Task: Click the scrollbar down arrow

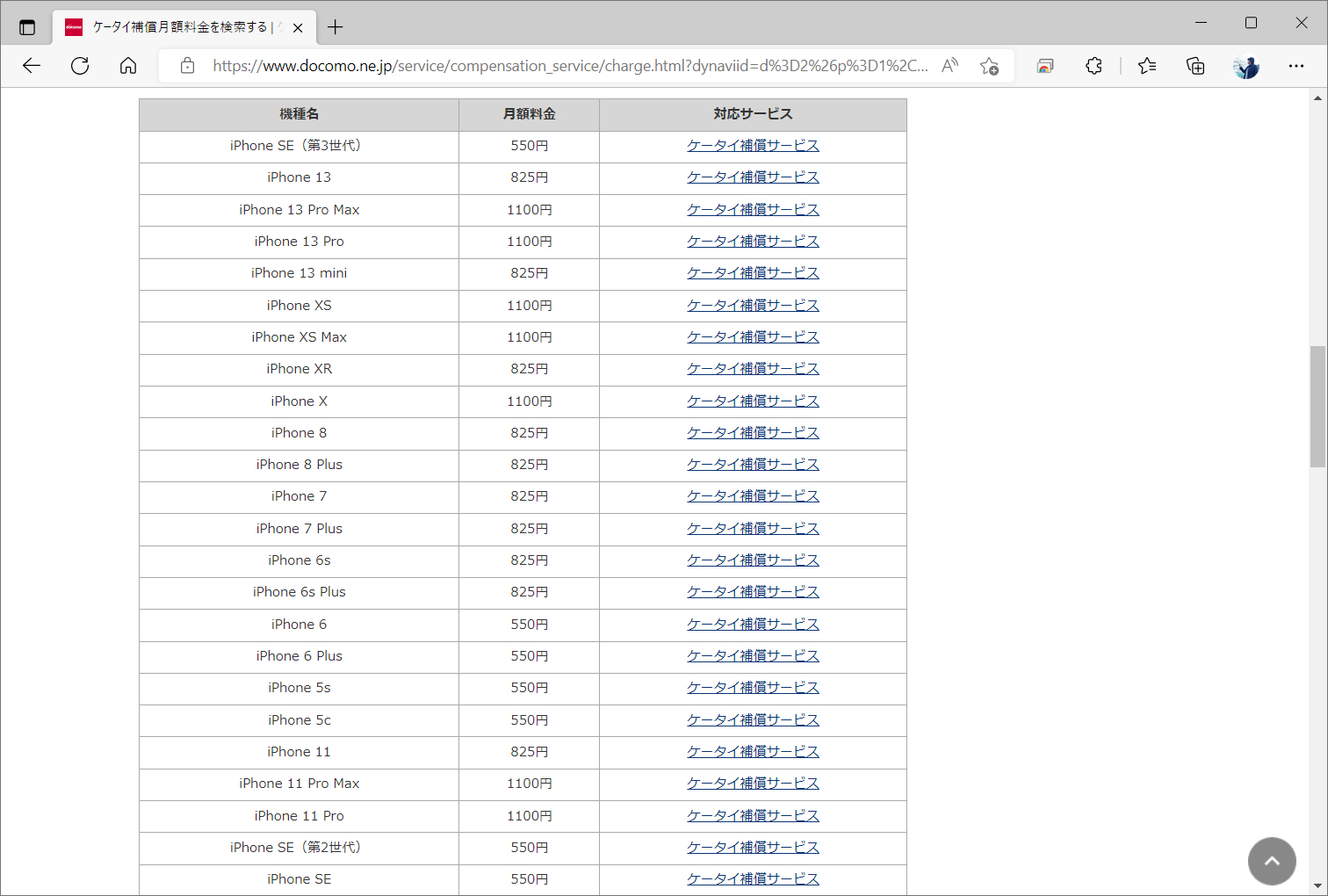Action: point(1318,886)
